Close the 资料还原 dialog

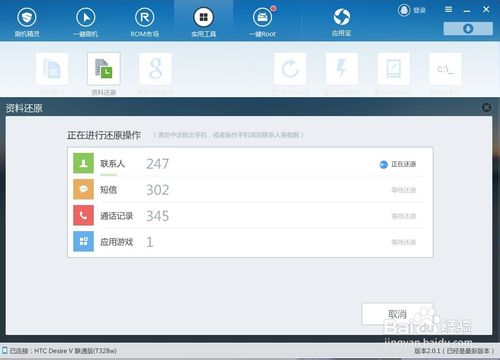click(x=486, y=107)
